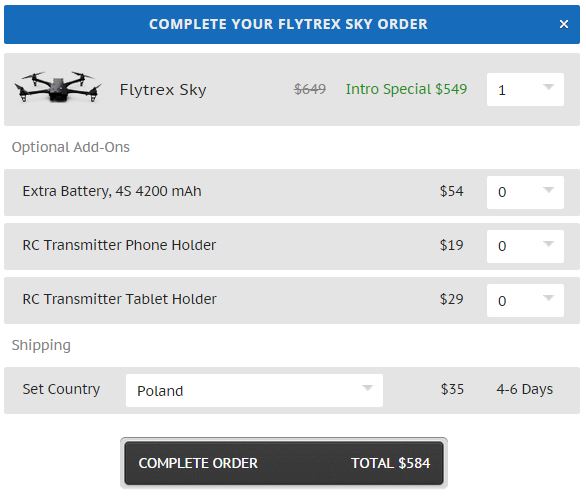The image size is (586, 496).
Task: Open the Flytrex Sky quantity dropdown
Action: pos(525,89)
